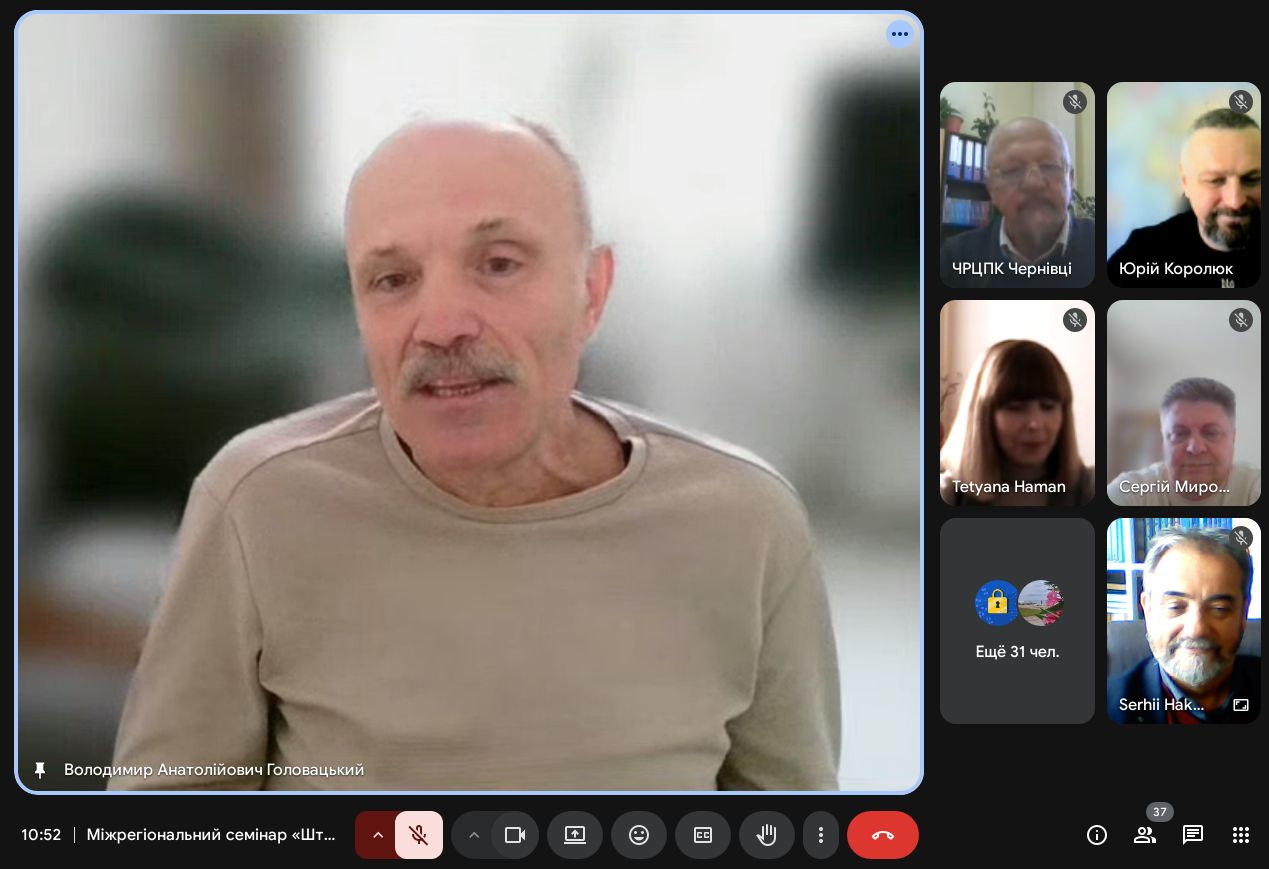Select the Tetyana Haman video tile
Image resolution: width=1269 pixels, height=869 pixels.
pos(1017,403)
